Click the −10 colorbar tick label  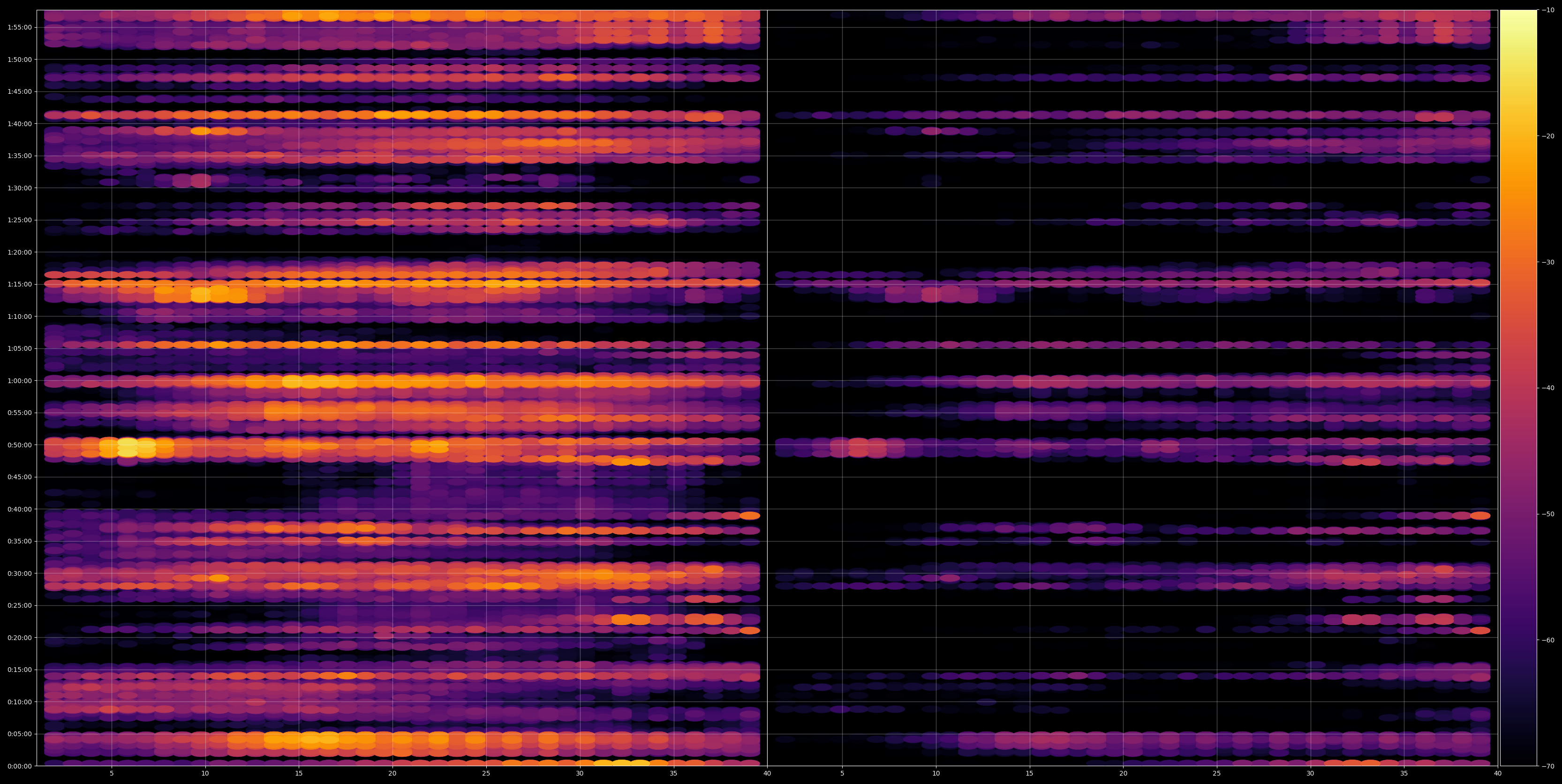[x=1548, y=10]
